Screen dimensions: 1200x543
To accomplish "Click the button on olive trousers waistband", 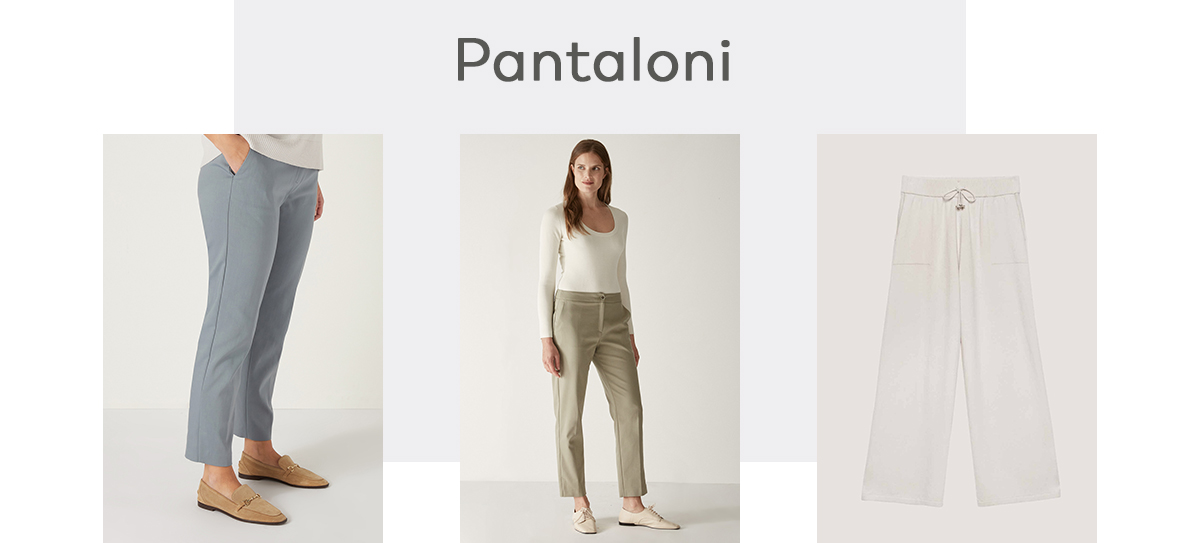I will 602,296.
